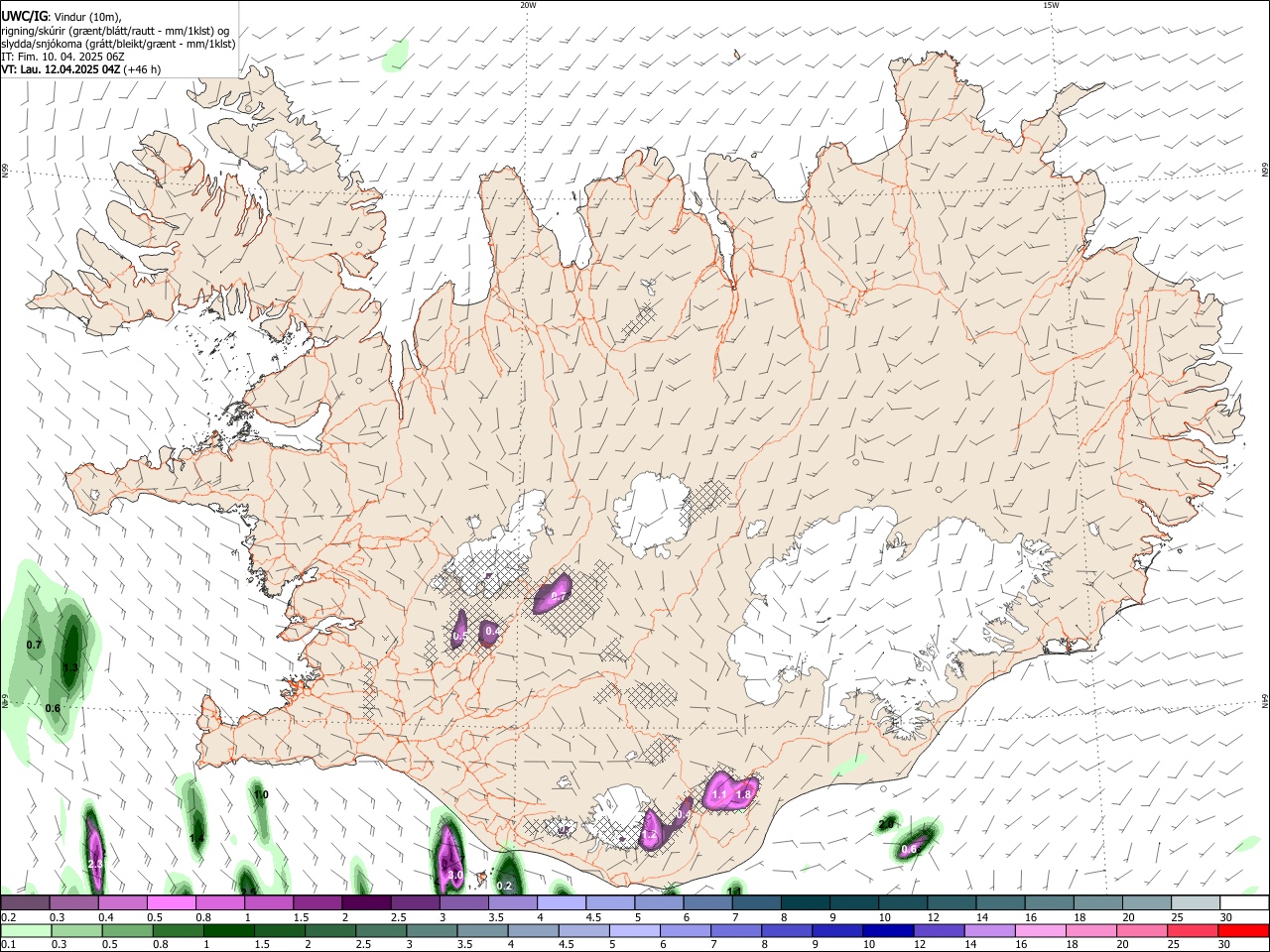Click the "2.0" value off the southeast coast
The image size is (1270, 952).
886,824
